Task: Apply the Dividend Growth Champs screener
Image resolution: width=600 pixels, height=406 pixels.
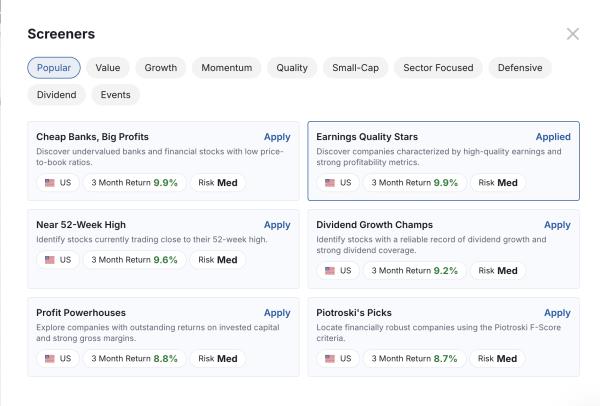Action: tap(557, 225)
